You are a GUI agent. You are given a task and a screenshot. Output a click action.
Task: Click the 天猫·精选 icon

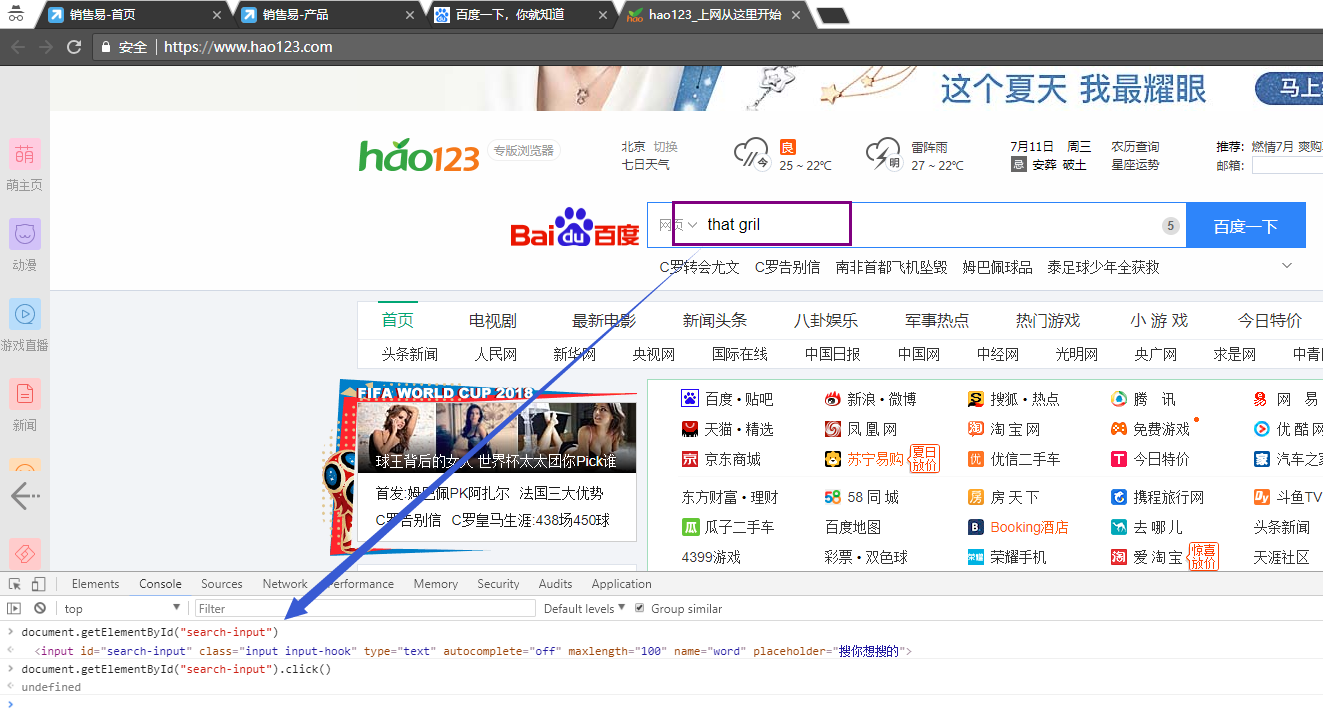click(x=690, y=429)
